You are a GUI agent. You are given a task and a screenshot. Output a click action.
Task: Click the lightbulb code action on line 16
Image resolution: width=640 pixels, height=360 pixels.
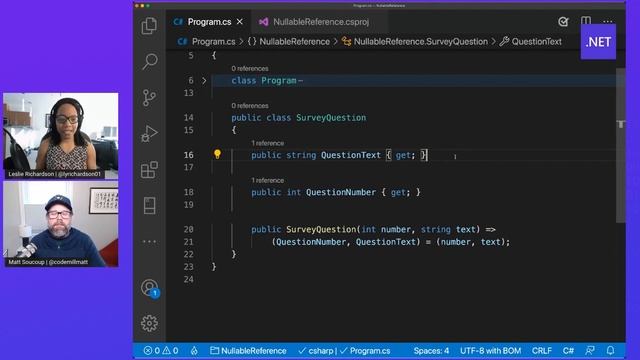tap(218, 154)
